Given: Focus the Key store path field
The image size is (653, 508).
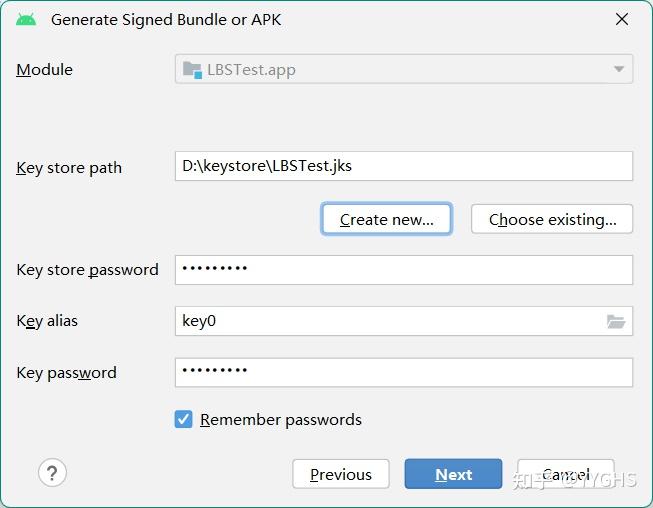Looking at the screenshot, I should 403,166.
